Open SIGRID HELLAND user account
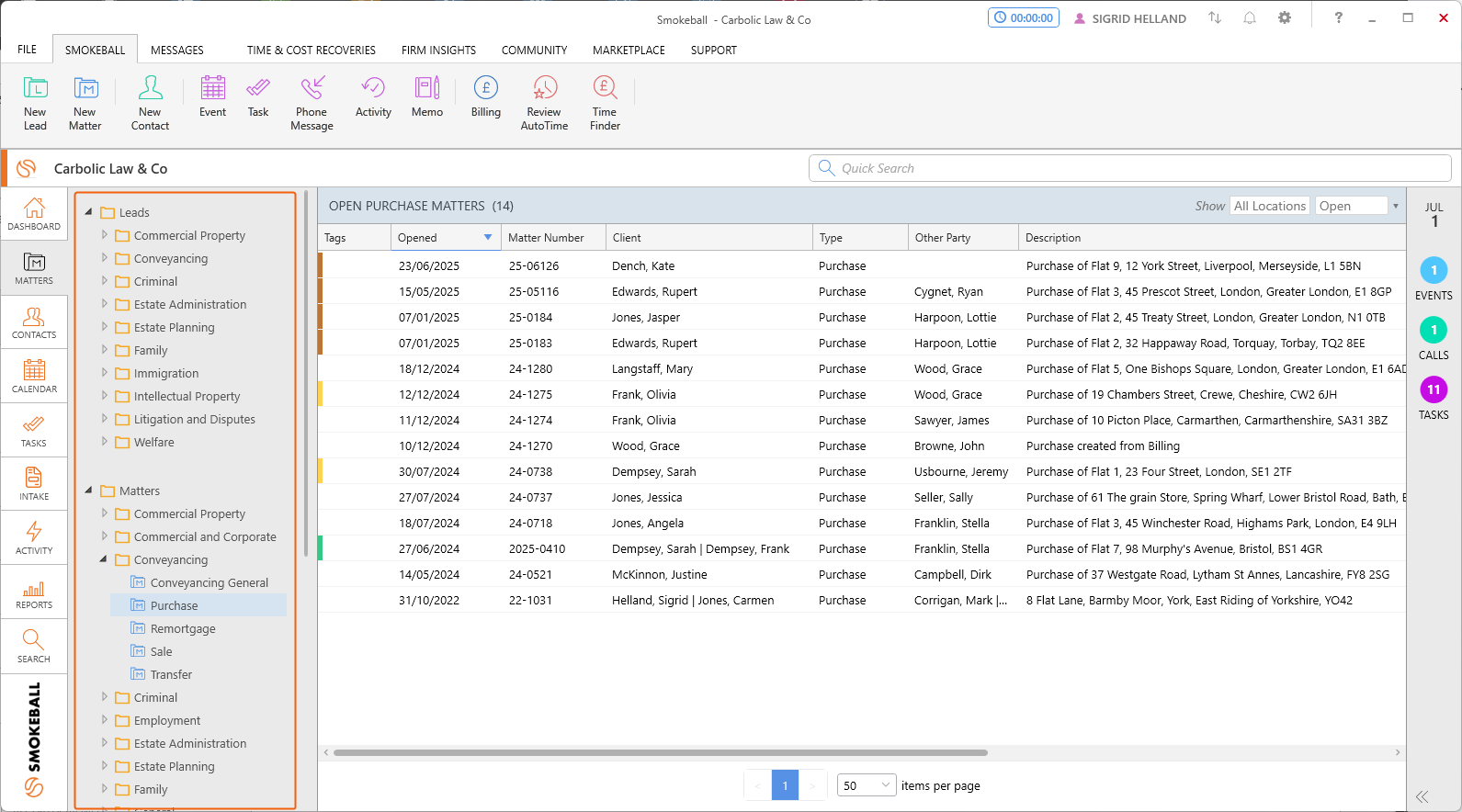 [x=1130, y=18]
